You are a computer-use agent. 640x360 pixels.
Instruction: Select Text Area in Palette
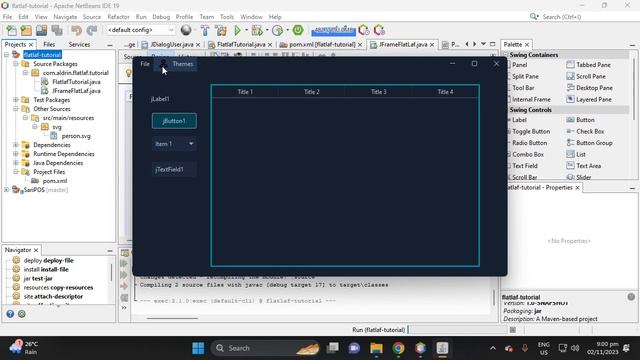(x=584, y=166)
